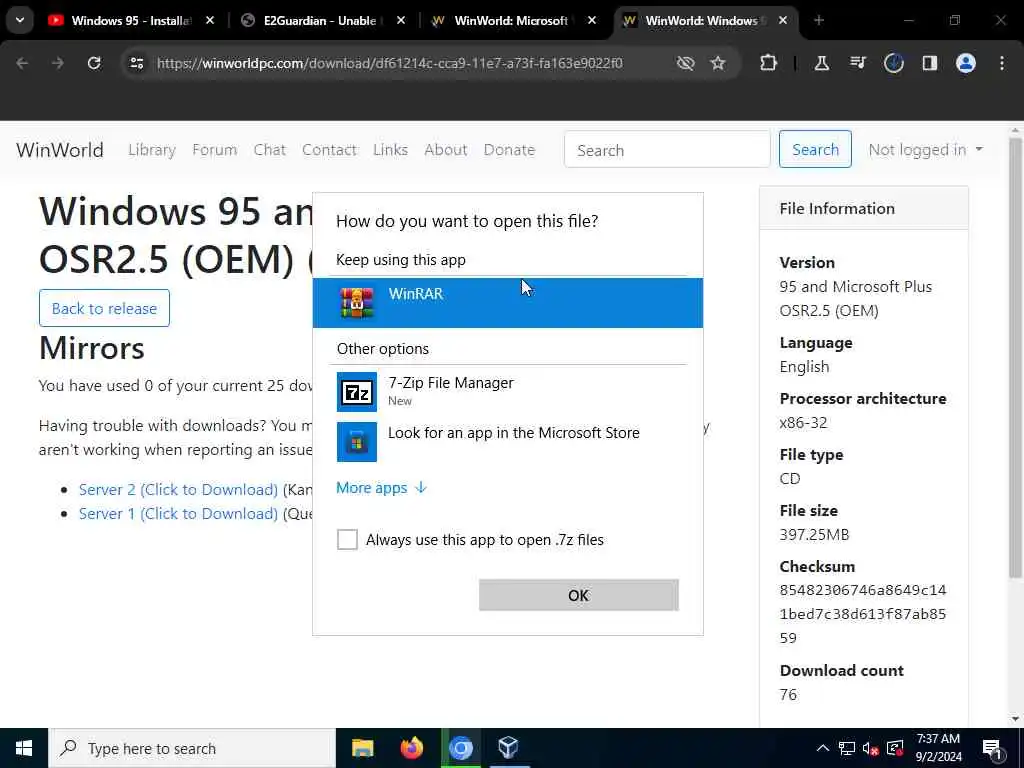This screenshot has width=1024, height=768.
Task: Click the network tray icon
Action: pyautogui.click(x=847, y=748)
